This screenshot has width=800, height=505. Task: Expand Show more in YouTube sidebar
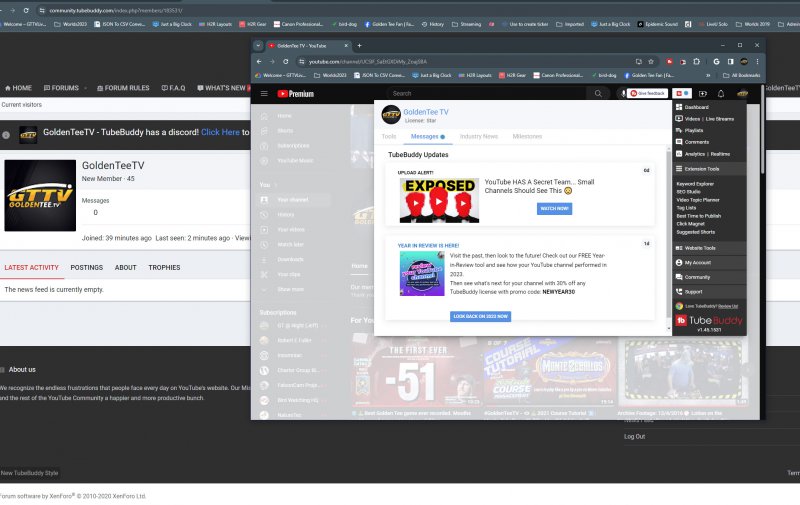click(290, 288)
